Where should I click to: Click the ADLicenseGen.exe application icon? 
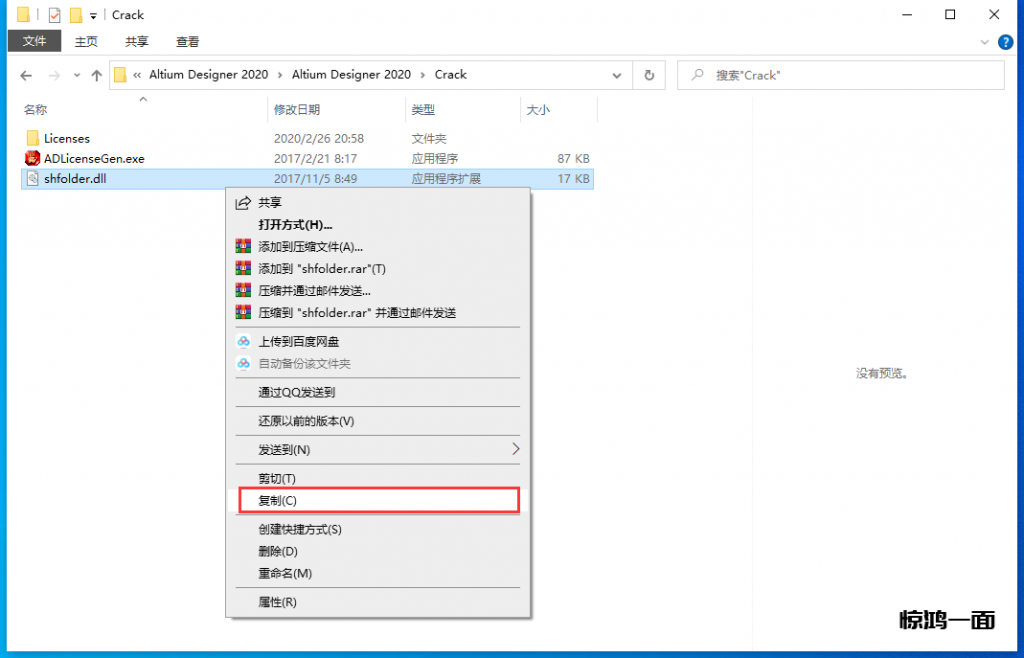pos(33,158)
